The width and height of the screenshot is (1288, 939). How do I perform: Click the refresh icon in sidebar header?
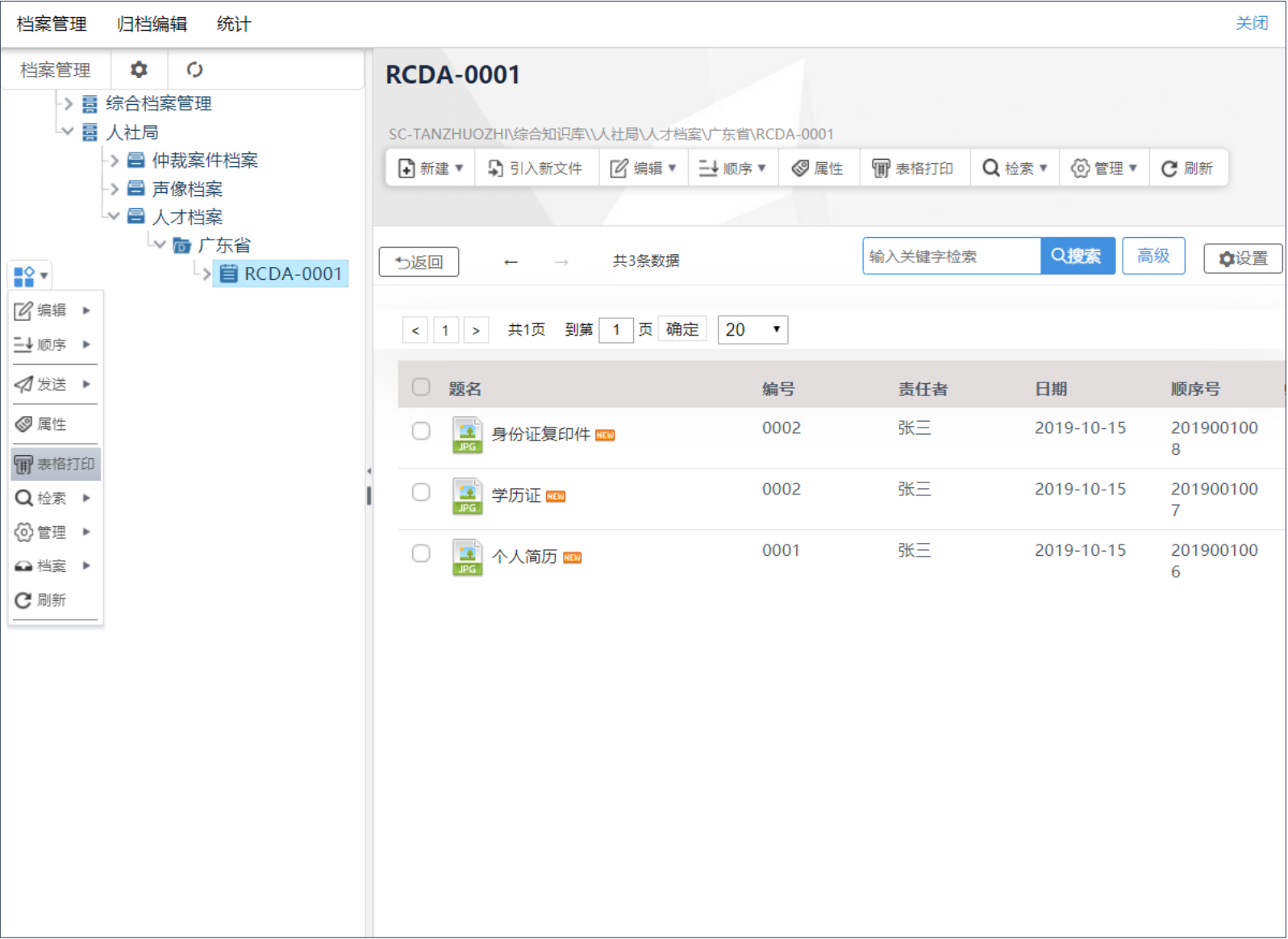point(194,70)
